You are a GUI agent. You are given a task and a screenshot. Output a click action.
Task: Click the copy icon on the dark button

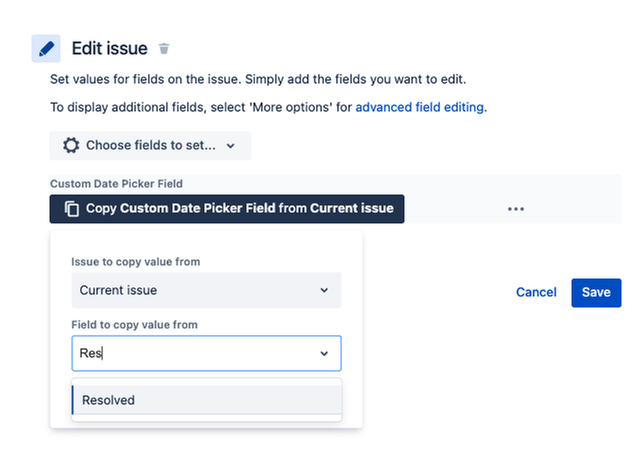tap(72, 209)
